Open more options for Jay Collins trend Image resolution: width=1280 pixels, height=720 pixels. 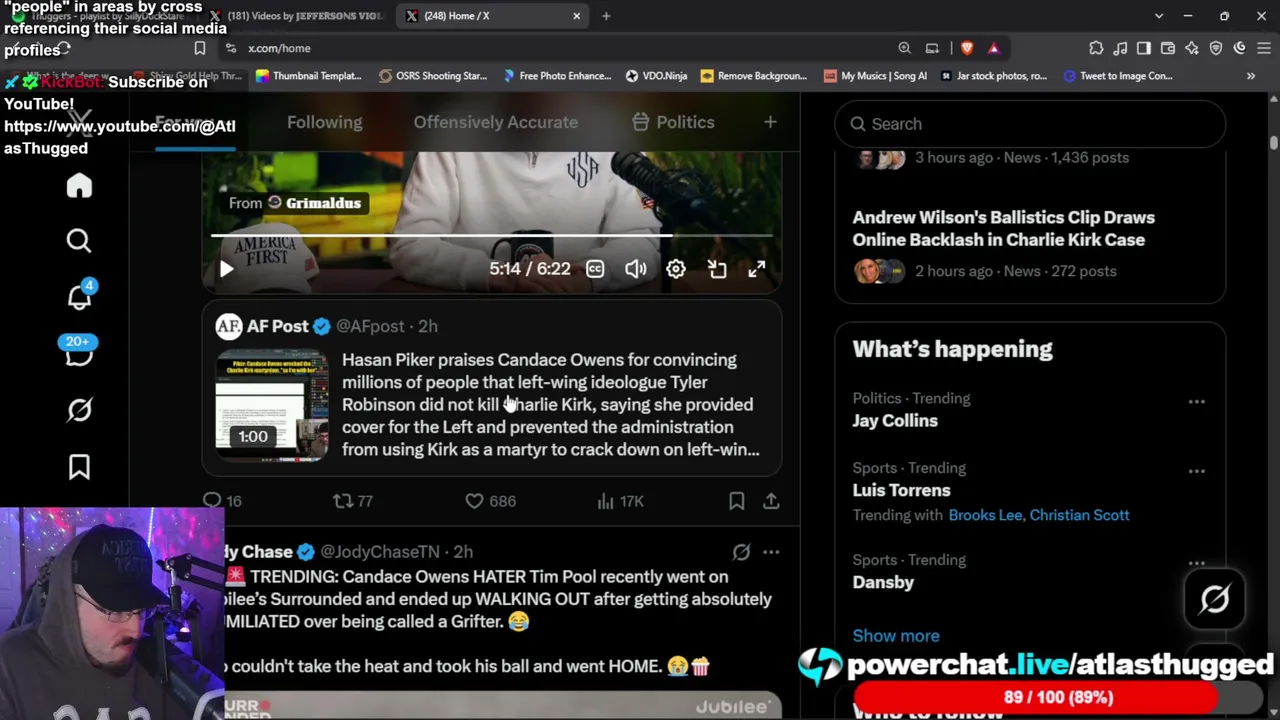pyautogui.click(x=1196, y=401)
